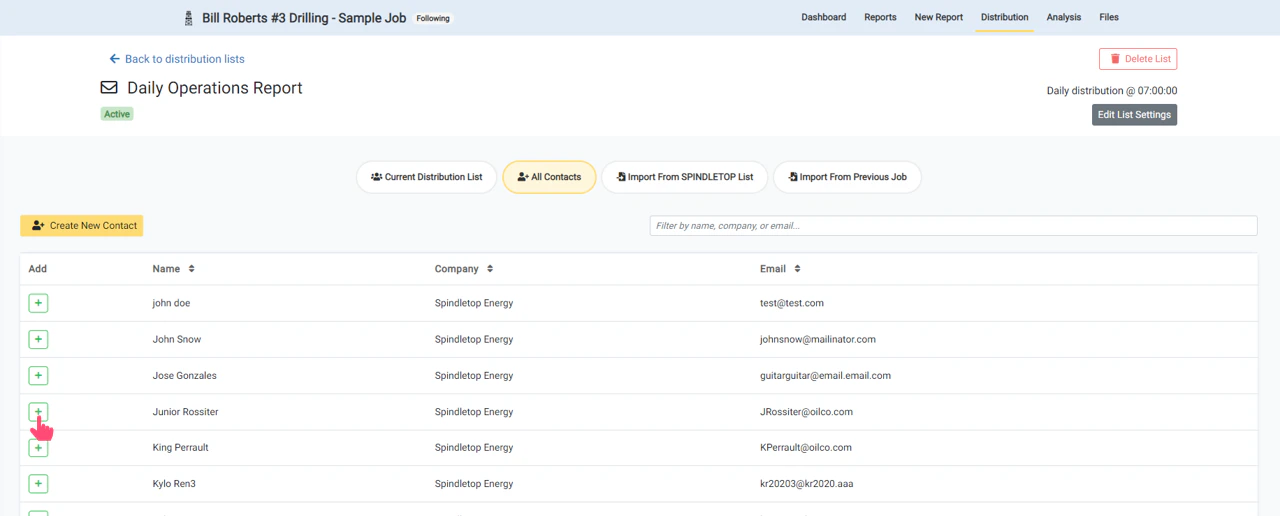Image resolution: width=1280 pixels, height=516 pixels.
Task: Click the name King Perrault
Action: click(180, 448)
